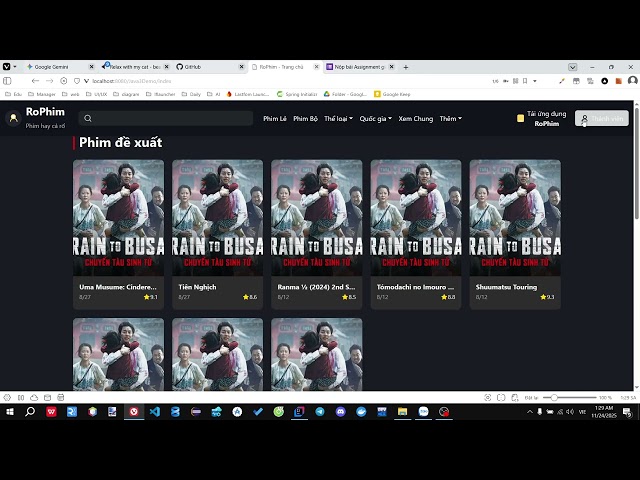This screenshot has height=480, width=640.
Task: Go forward with the browser forward arrow
Action: click(49, 81)
